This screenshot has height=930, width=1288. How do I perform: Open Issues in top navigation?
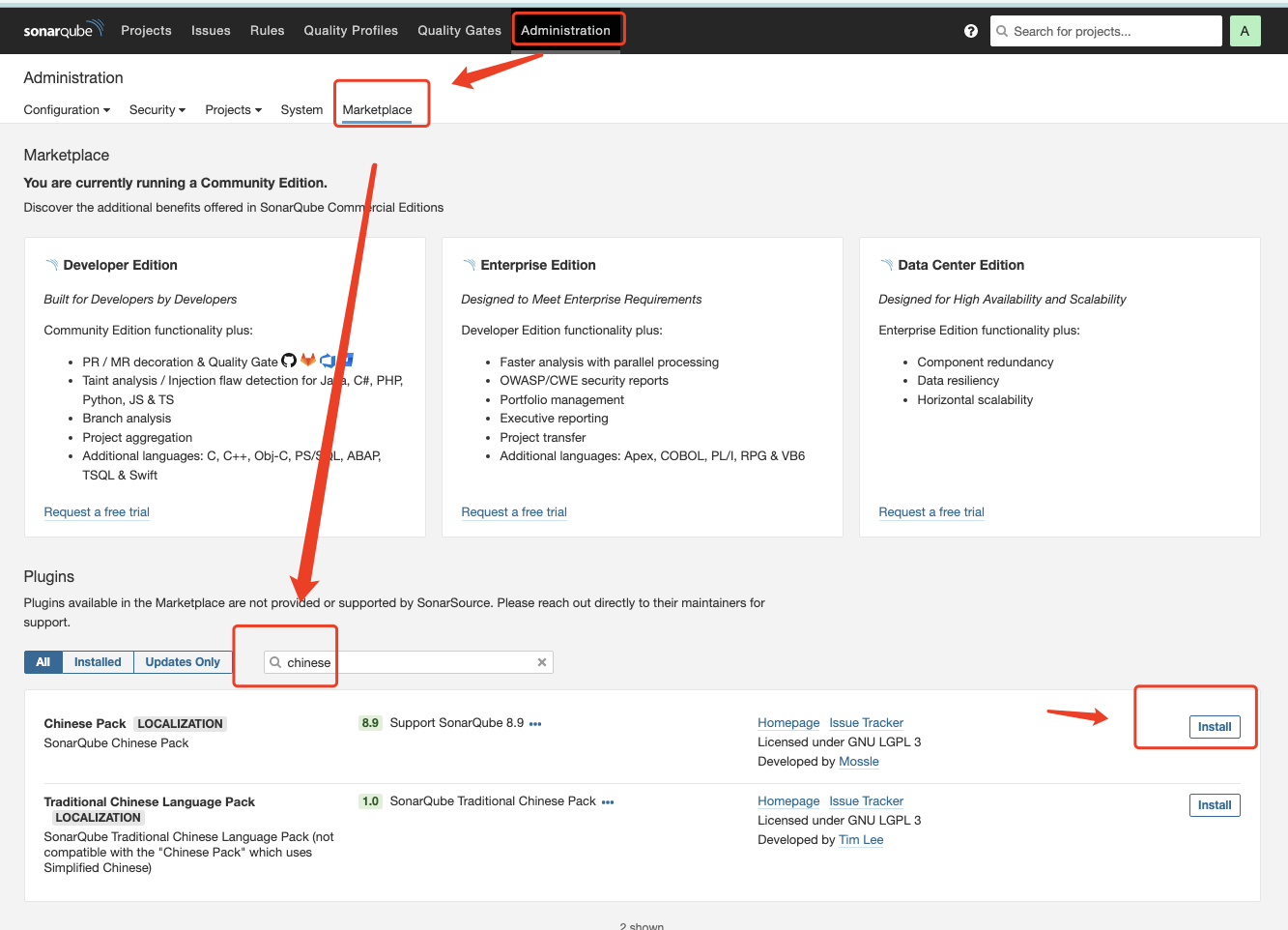211,30
